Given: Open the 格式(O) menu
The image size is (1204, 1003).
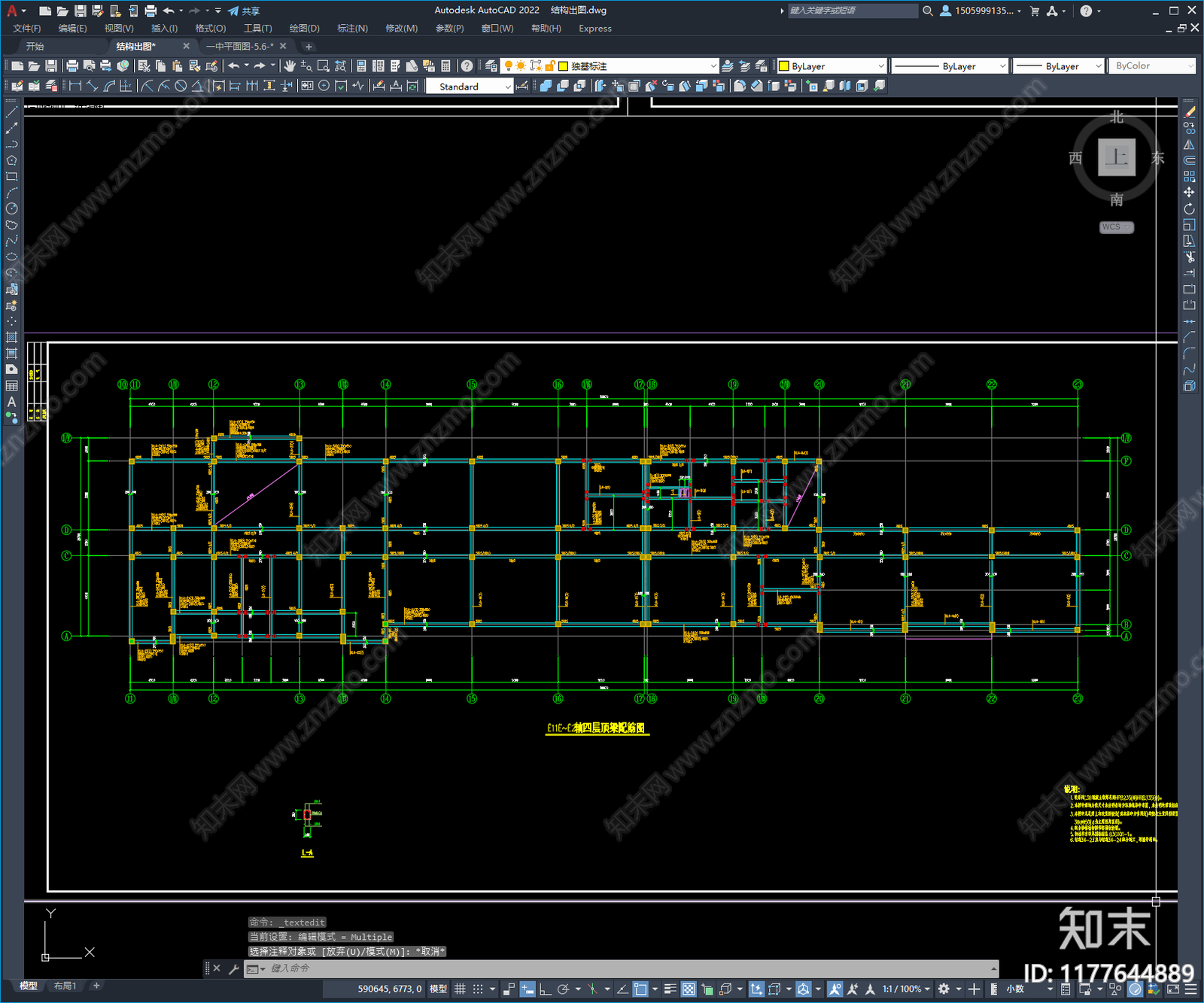Looking at the screenshot, I should click(210, 29).
